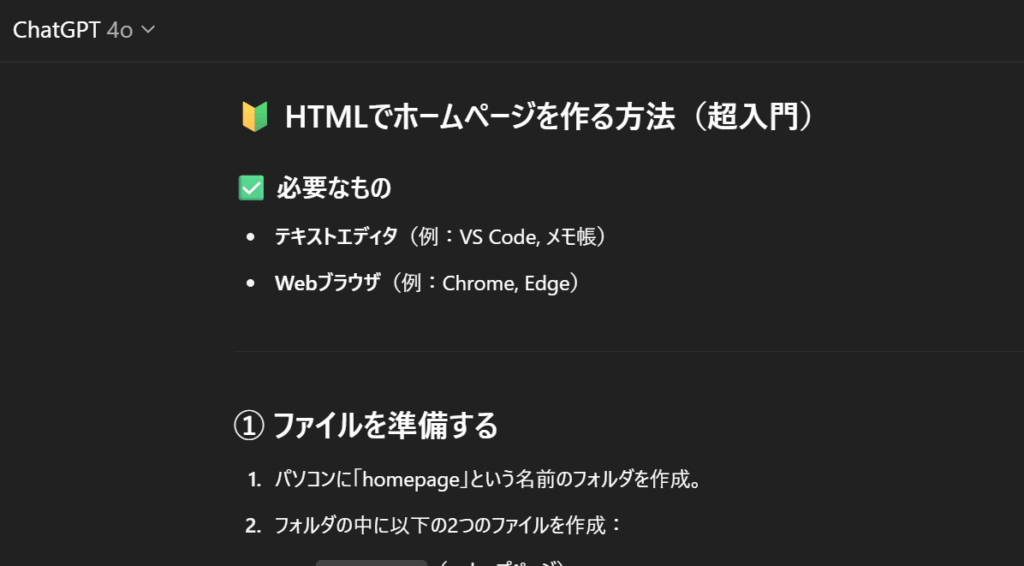Image resolution: width=1024 pixels, height=566 pixels.
Task: Click the chevron next to 4o
Action: 149,30
